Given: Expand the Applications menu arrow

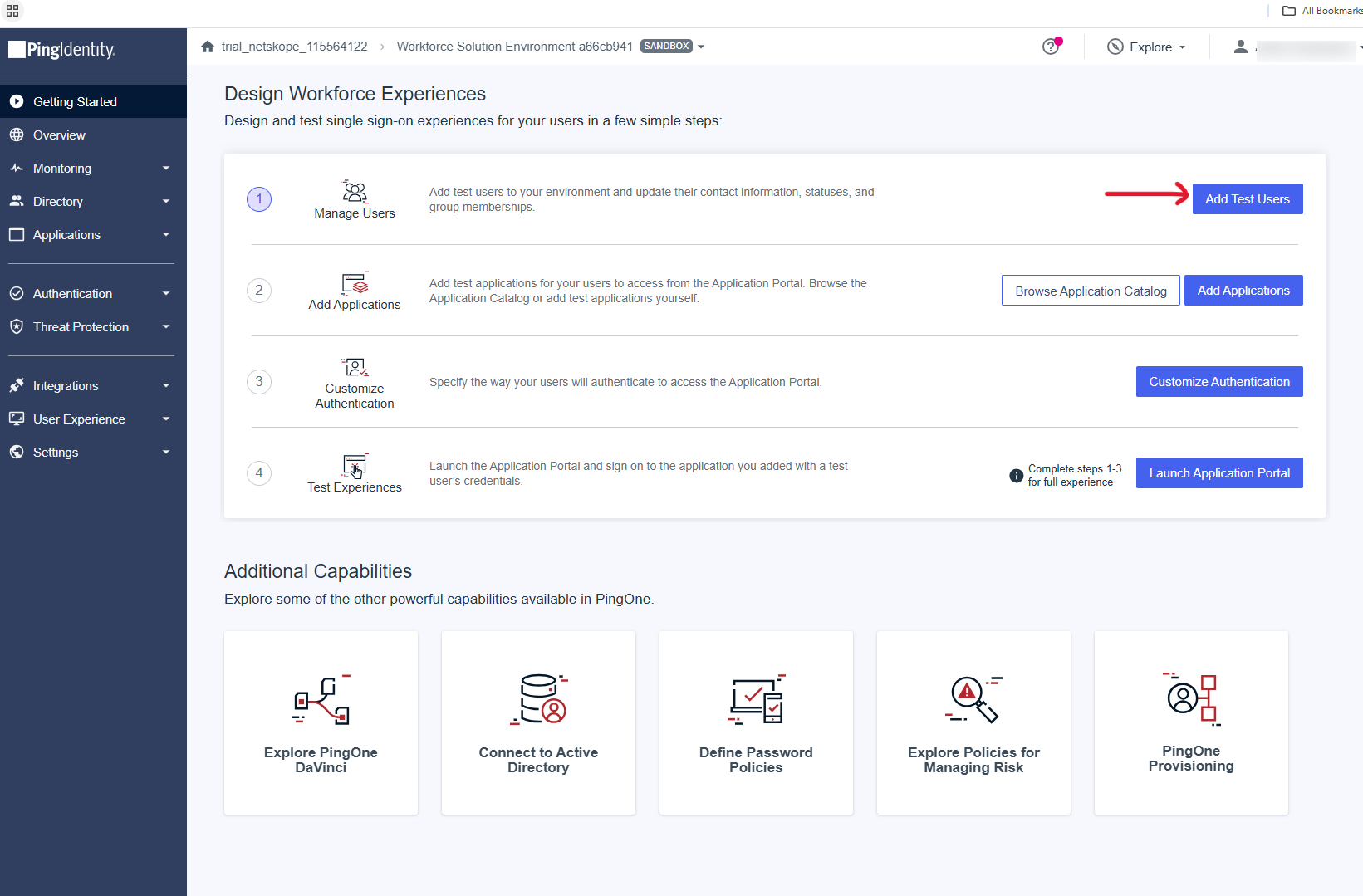Looking at the screenshot, I should coord(166,234).
